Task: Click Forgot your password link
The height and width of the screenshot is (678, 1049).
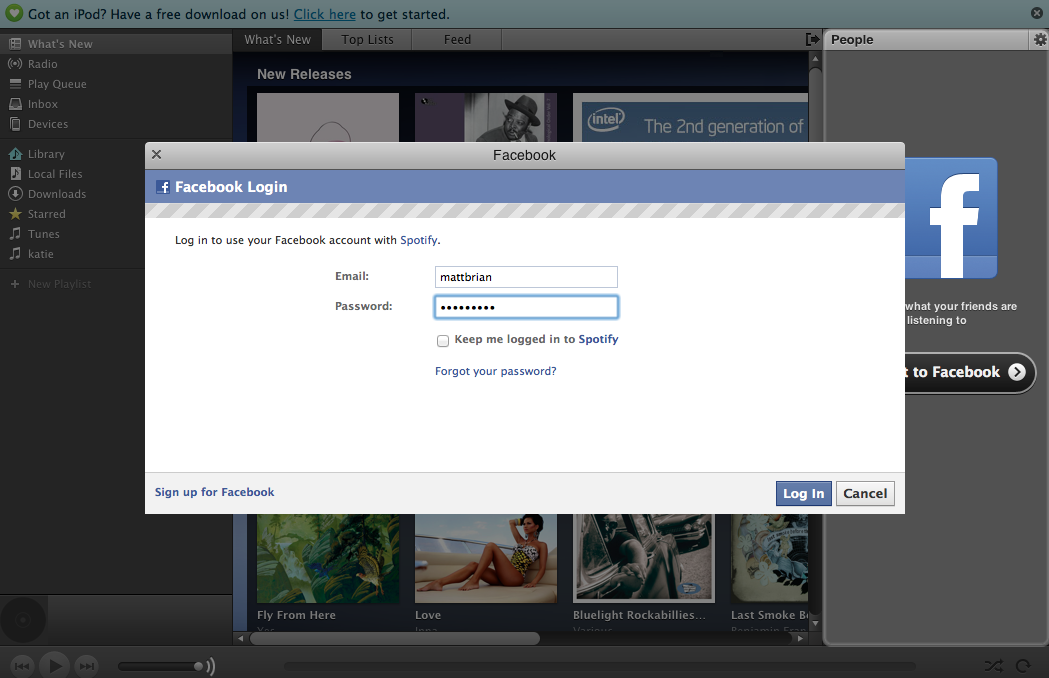Action: click(x=496, y=371)
